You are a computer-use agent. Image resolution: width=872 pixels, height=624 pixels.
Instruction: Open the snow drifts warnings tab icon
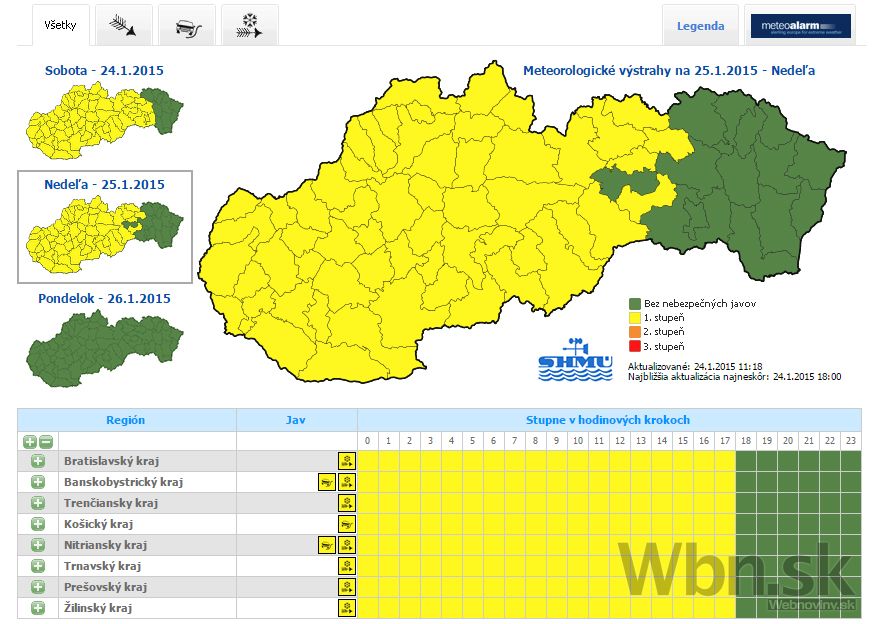tap(250, 25)
